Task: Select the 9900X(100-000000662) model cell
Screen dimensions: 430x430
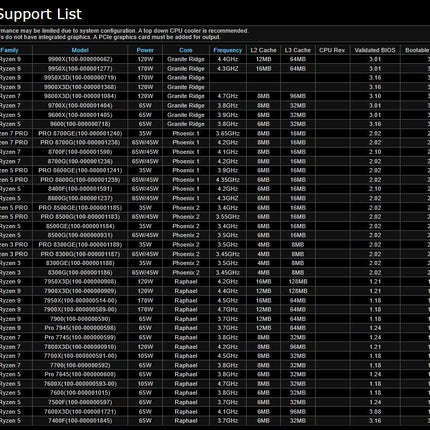Action: (80, 59)
